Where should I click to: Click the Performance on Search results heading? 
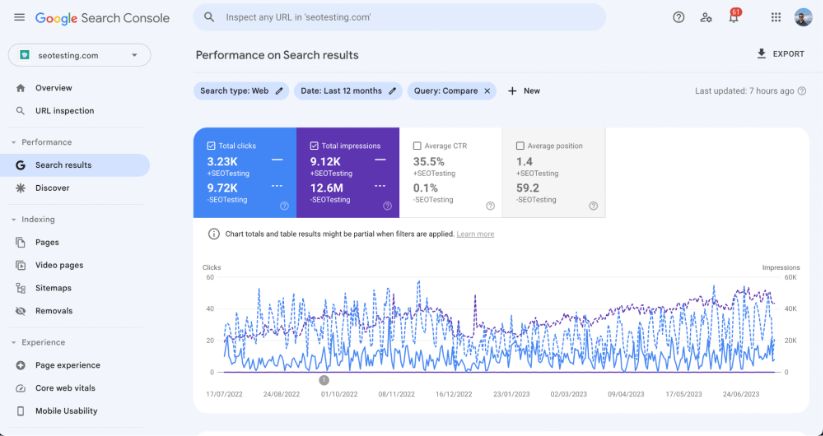click(x=277, y=55)
